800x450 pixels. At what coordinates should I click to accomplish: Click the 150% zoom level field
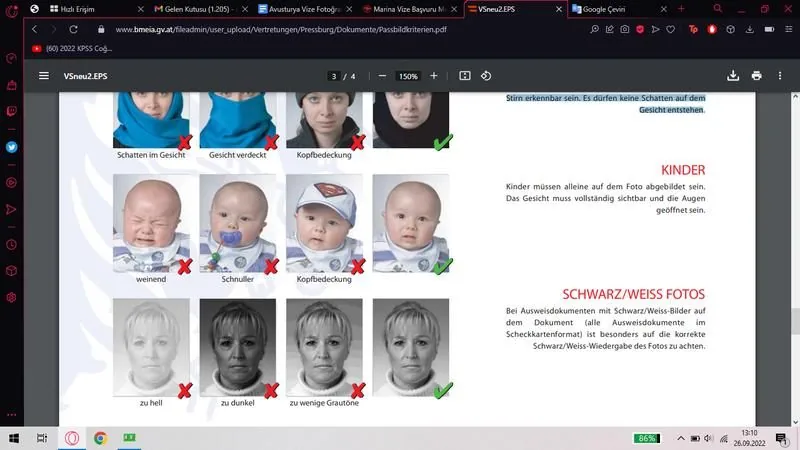(408, 76)
